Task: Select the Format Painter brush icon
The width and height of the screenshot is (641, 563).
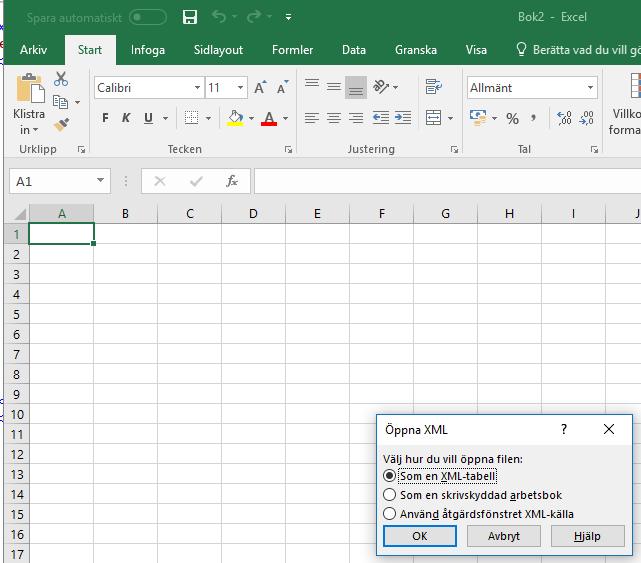Action: [x=61, y=124]
